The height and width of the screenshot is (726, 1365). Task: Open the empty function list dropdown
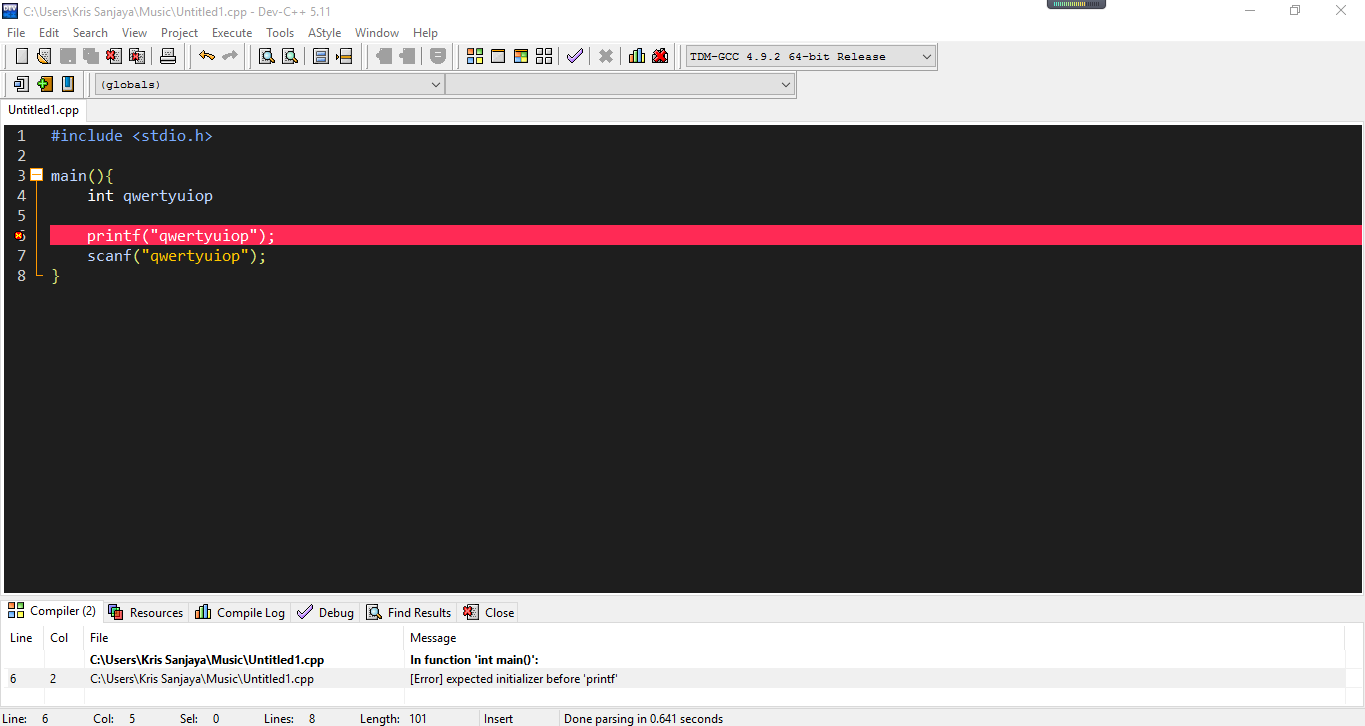(620, 85)
